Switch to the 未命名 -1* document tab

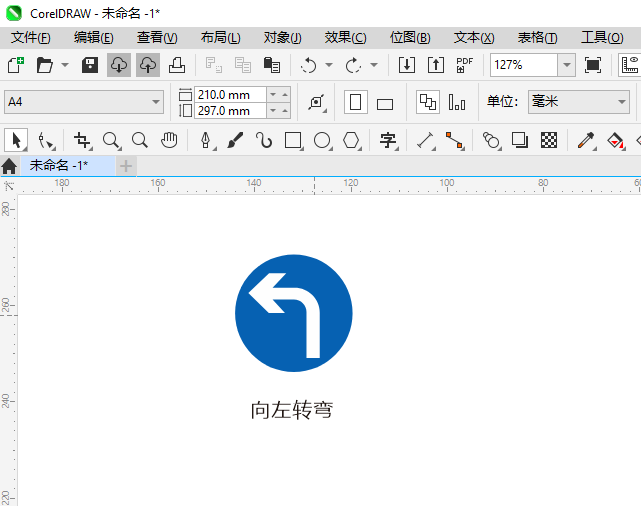click(67, 166)
